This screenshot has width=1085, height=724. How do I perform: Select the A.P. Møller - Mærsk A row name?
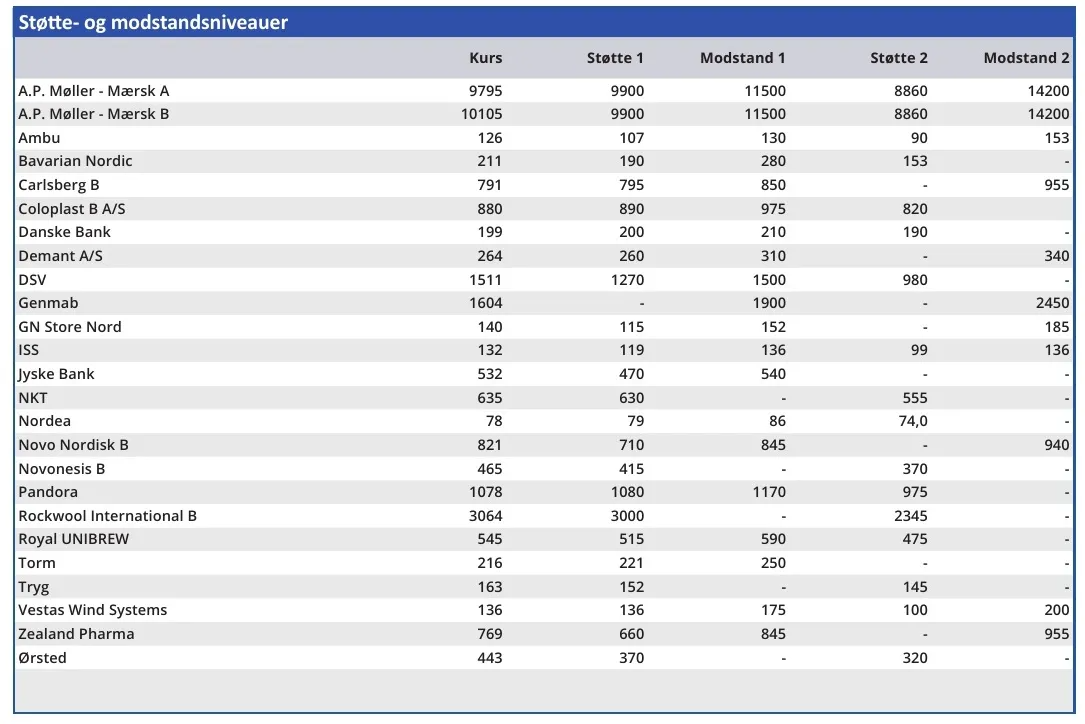click(x=94, y=91)
